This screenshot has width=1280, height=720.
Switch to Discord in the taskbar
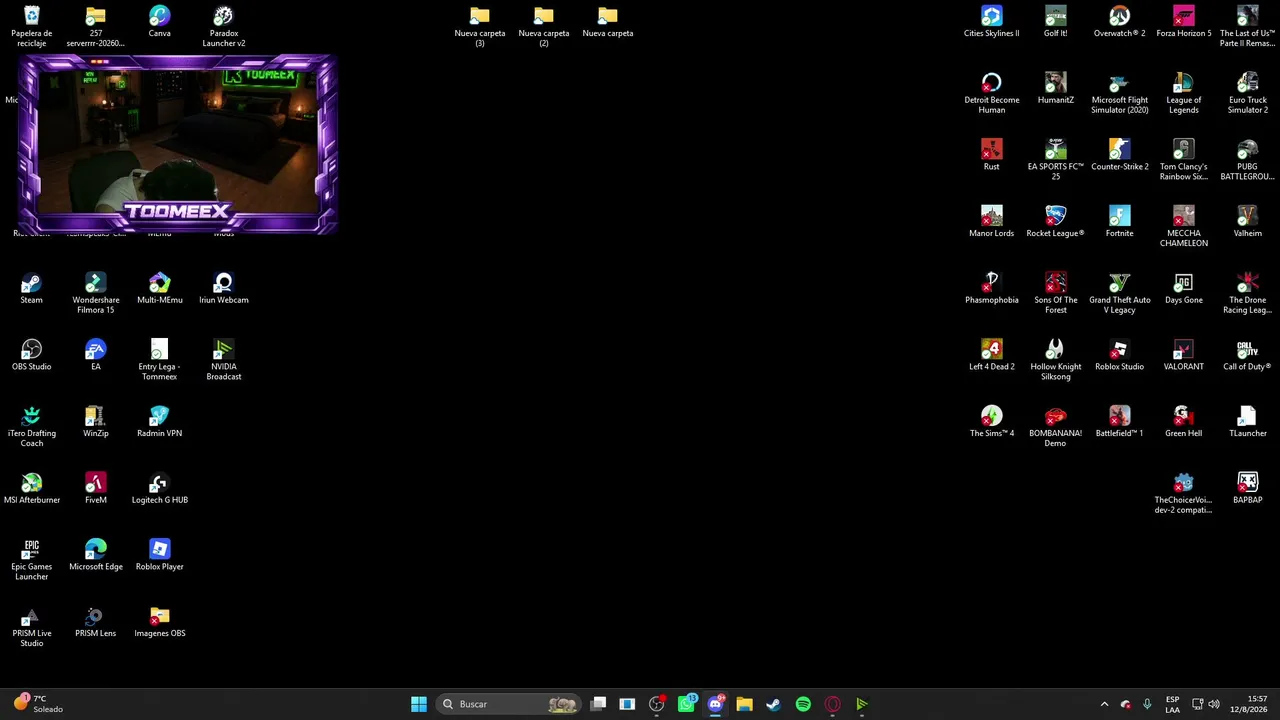click(x=715, y=704)
